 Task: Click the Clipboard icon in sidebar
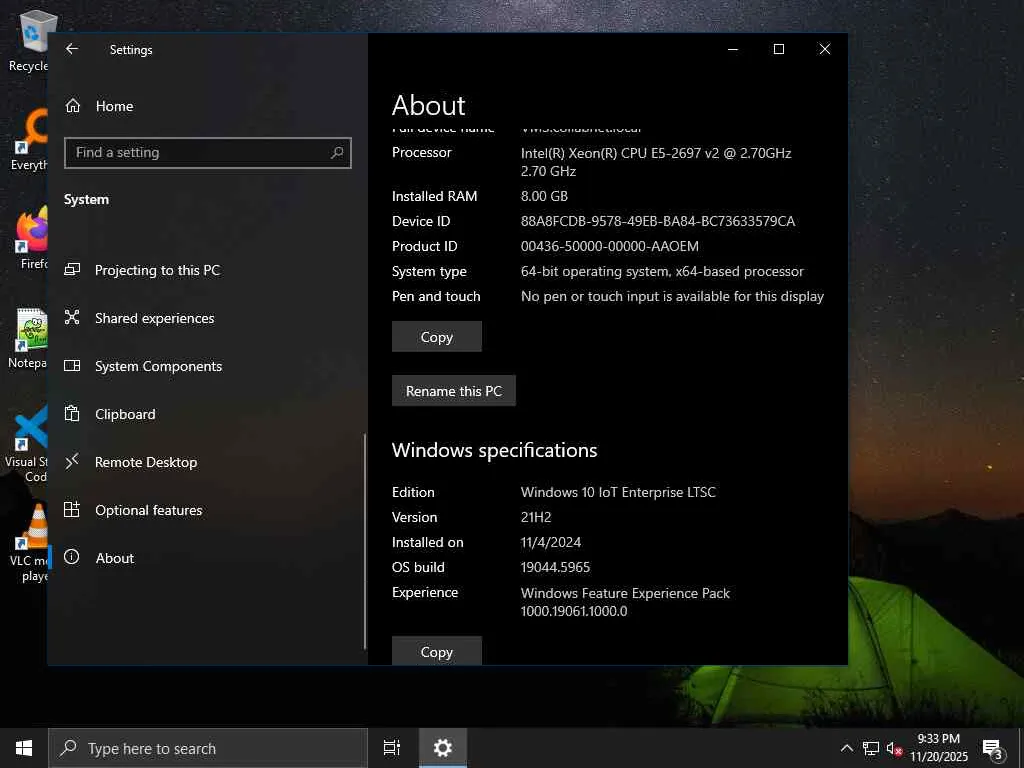tap(72, 413)
